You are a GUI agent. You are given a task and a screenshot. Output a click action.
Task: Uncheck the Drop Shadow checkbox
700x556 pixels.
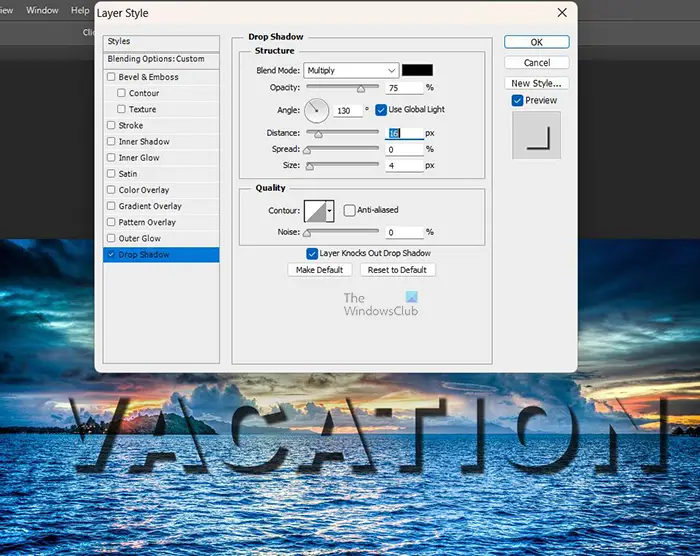[111, 255]
